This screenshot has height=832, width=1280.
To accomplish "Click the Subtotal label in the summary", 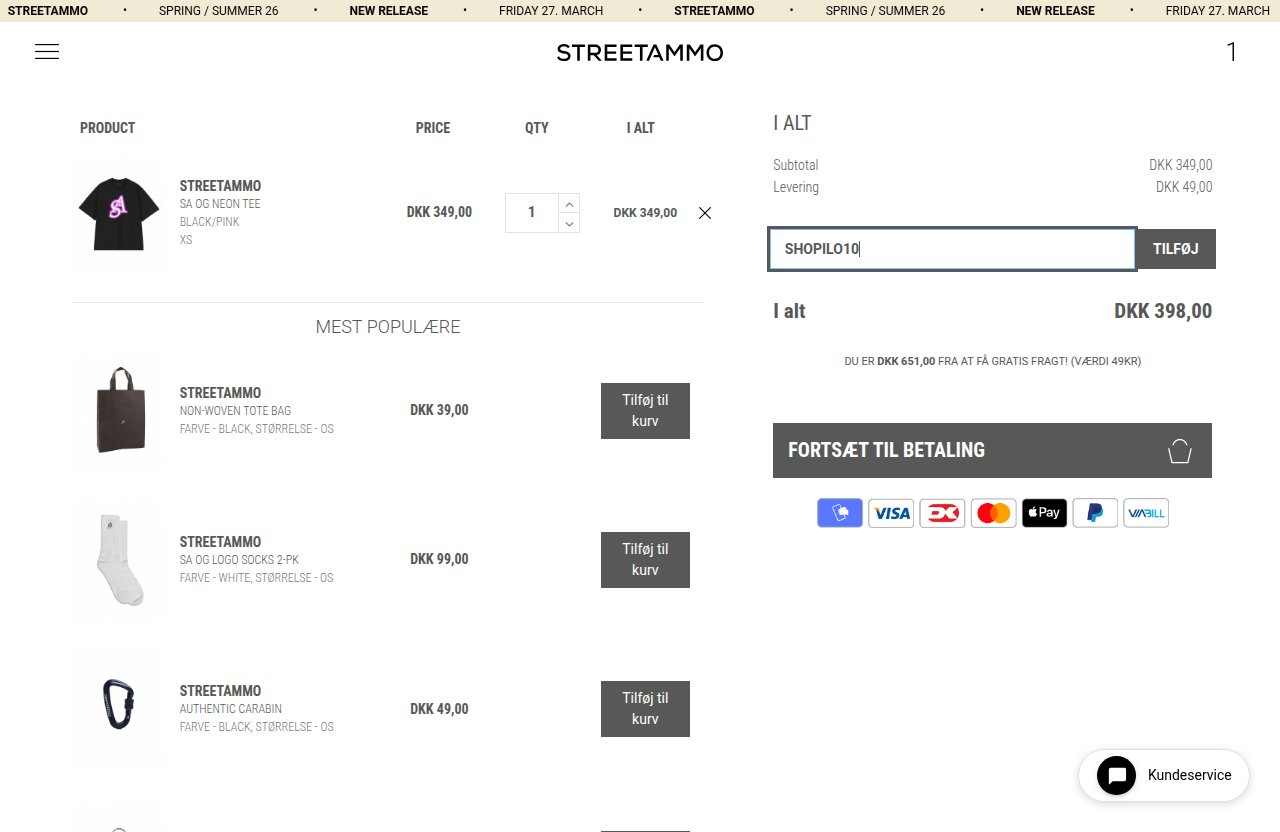I will (796, 165).
